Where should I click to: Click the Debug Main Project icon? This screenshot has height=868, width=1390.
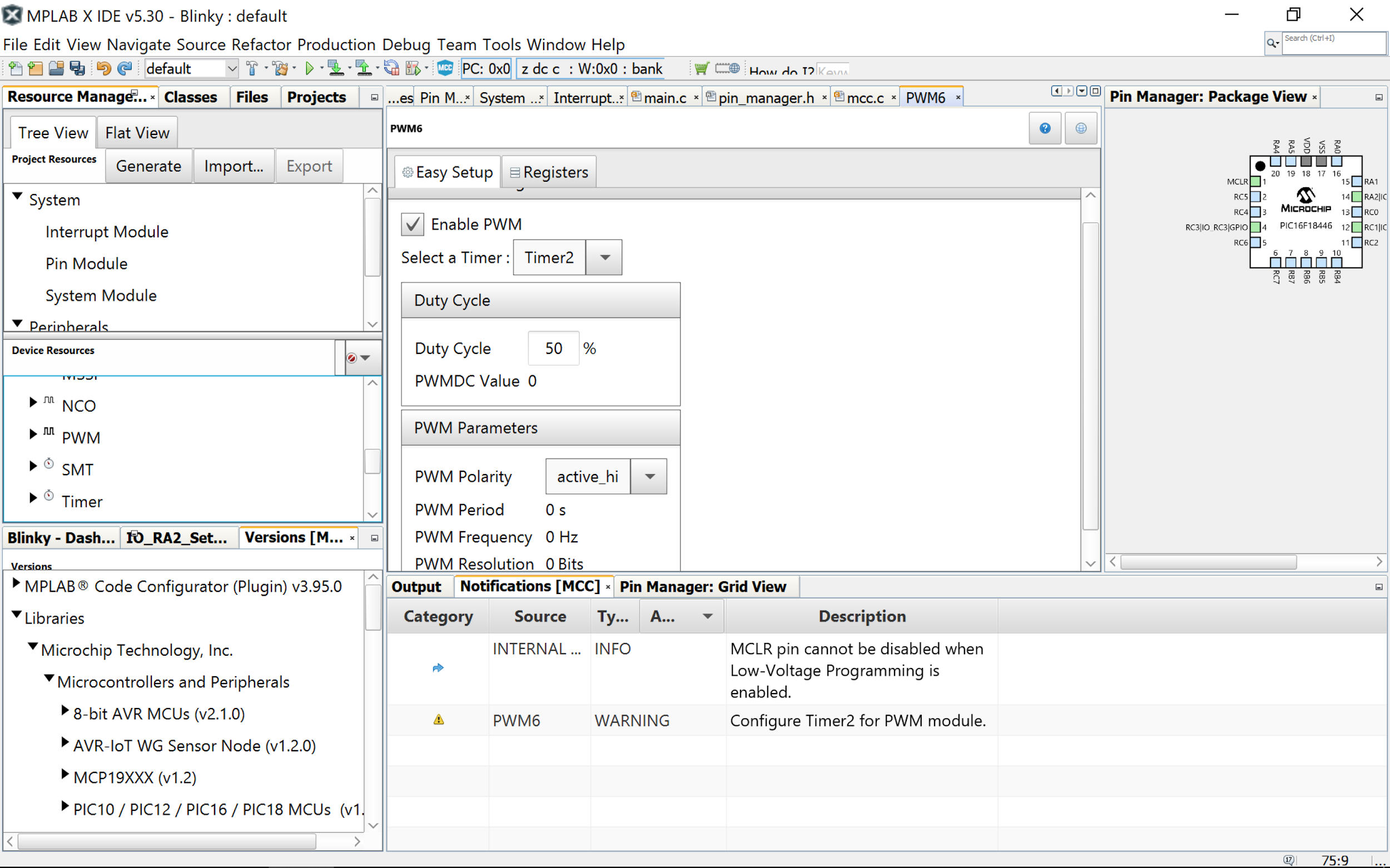tap(413, 69)
